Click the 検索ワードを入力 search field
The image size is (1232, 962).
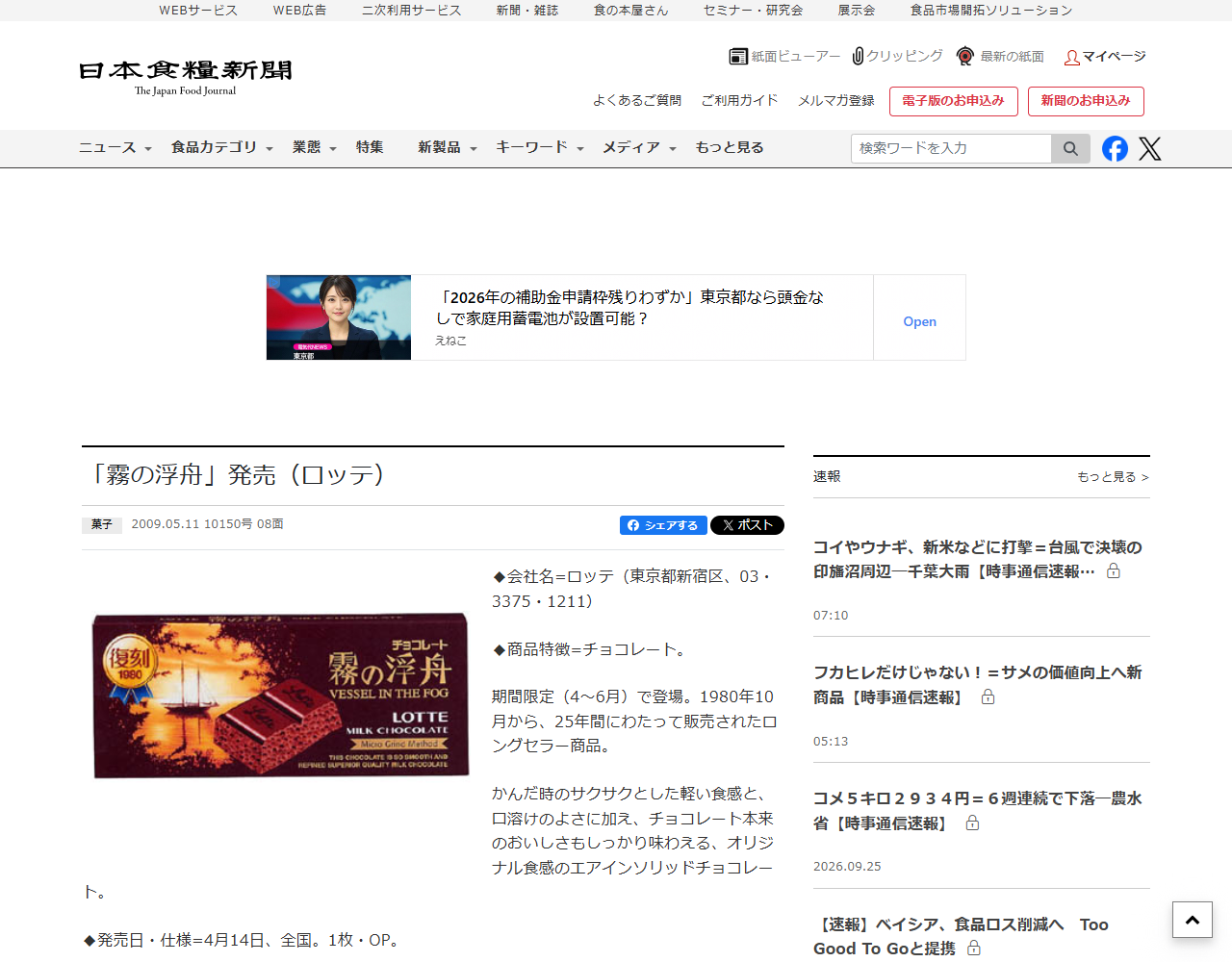click(x=951, y=148)
